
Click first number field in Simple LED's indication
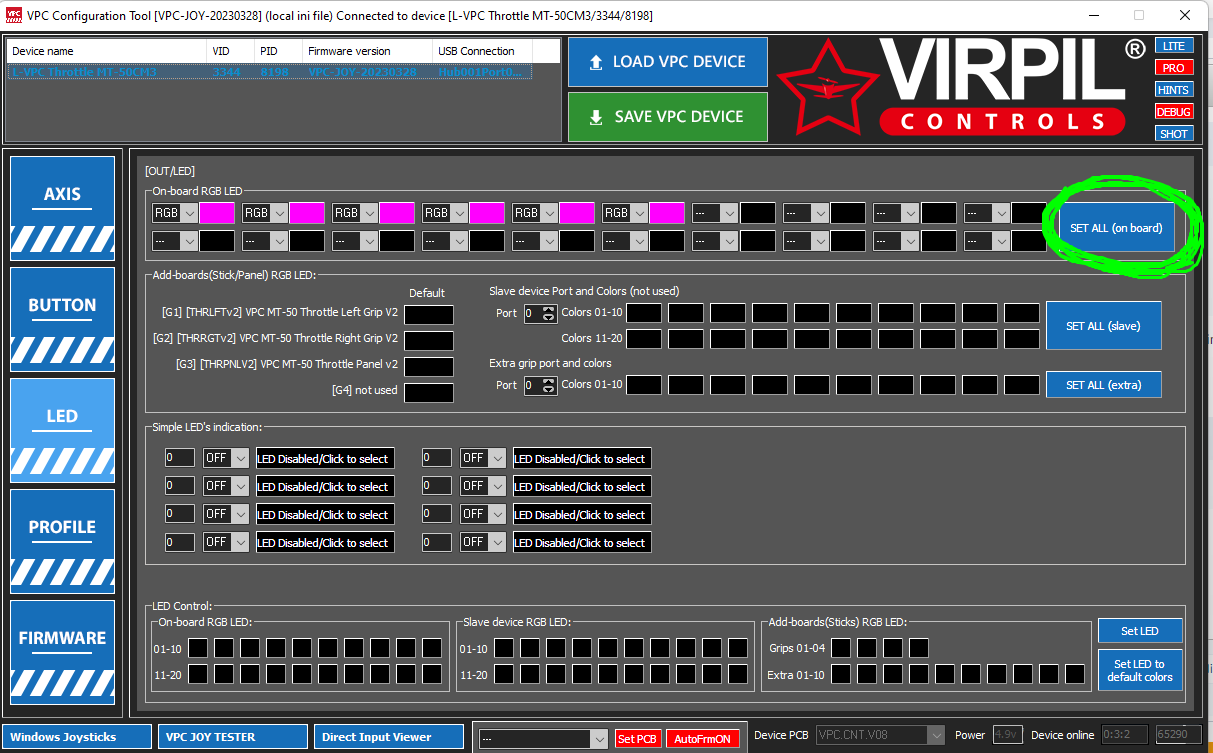pos(180,458)
